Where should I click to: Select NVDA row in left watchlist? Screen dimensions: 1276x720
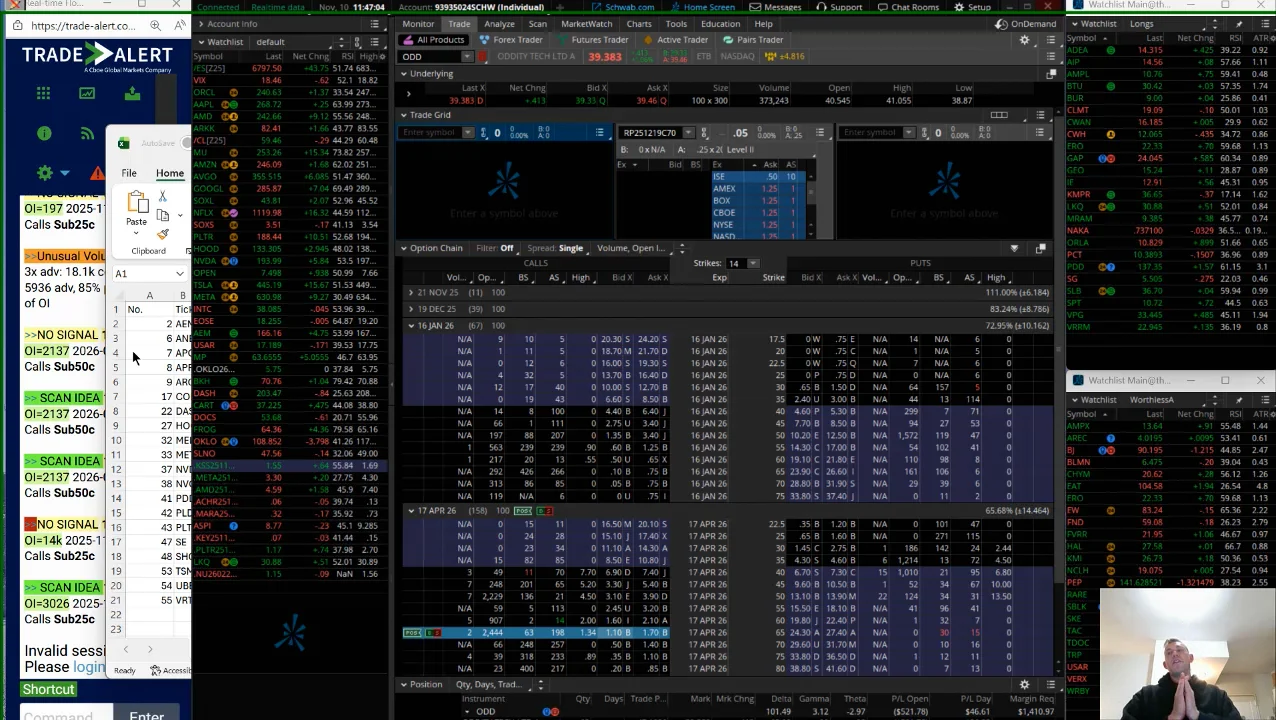[x=288, y=261]
